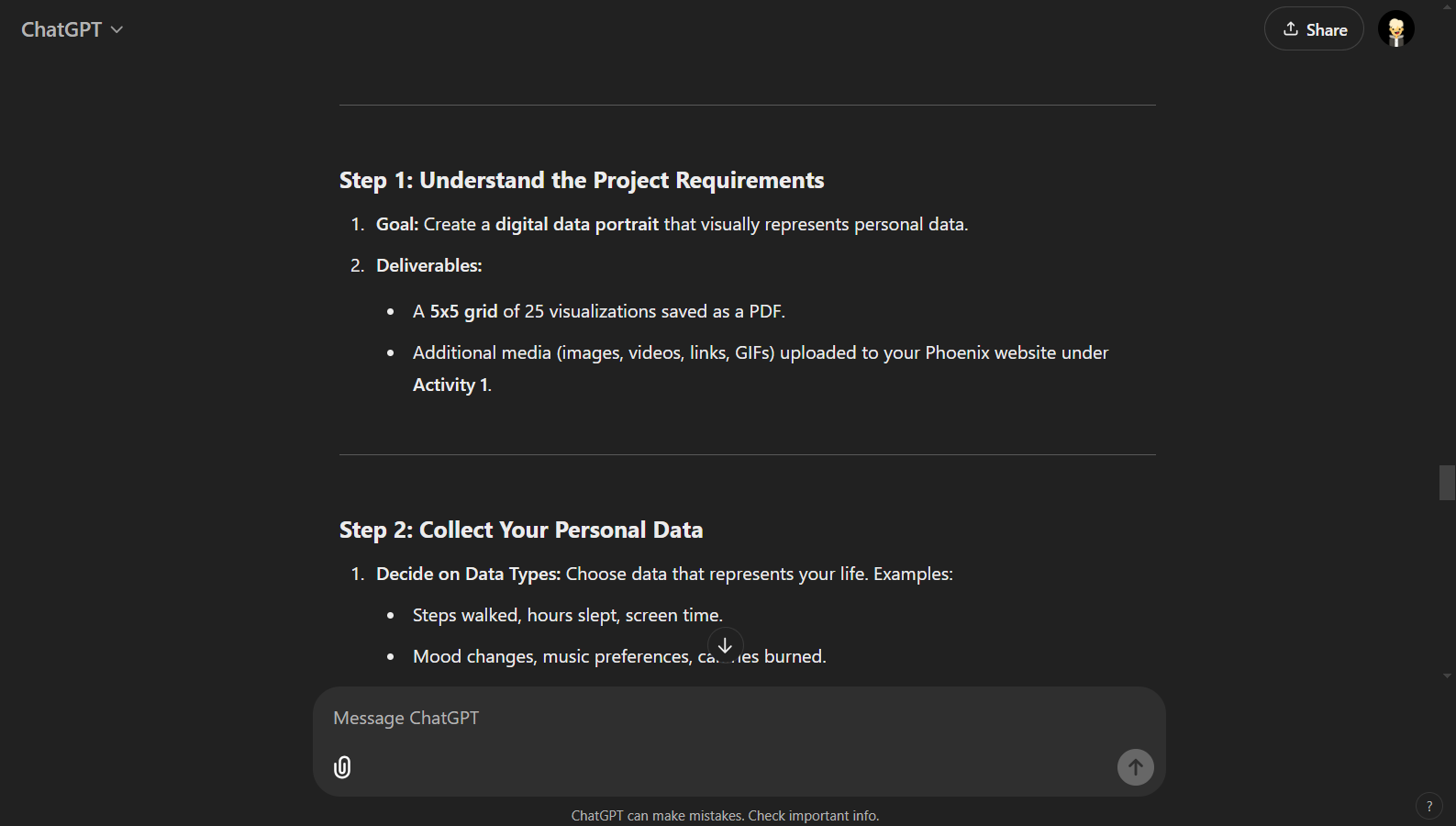Click the bold "digital data portrait" text

pos(577,225)
